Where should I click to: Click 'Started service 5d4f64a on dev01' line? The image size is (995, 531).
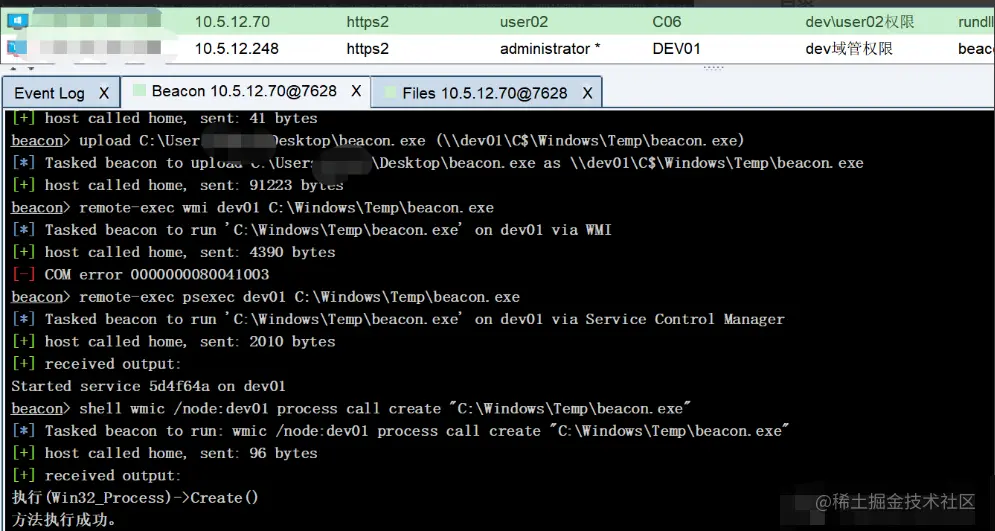coord(148,386)
